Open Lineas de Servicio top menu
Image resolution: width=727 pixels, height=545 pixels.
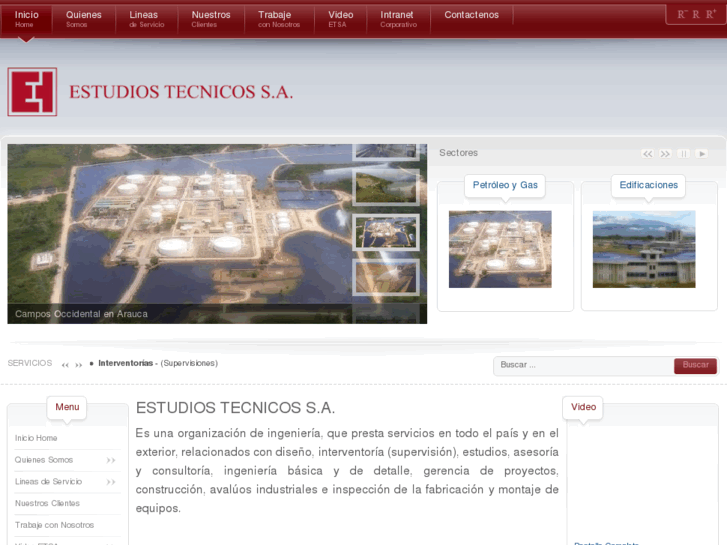coord(147,19)
